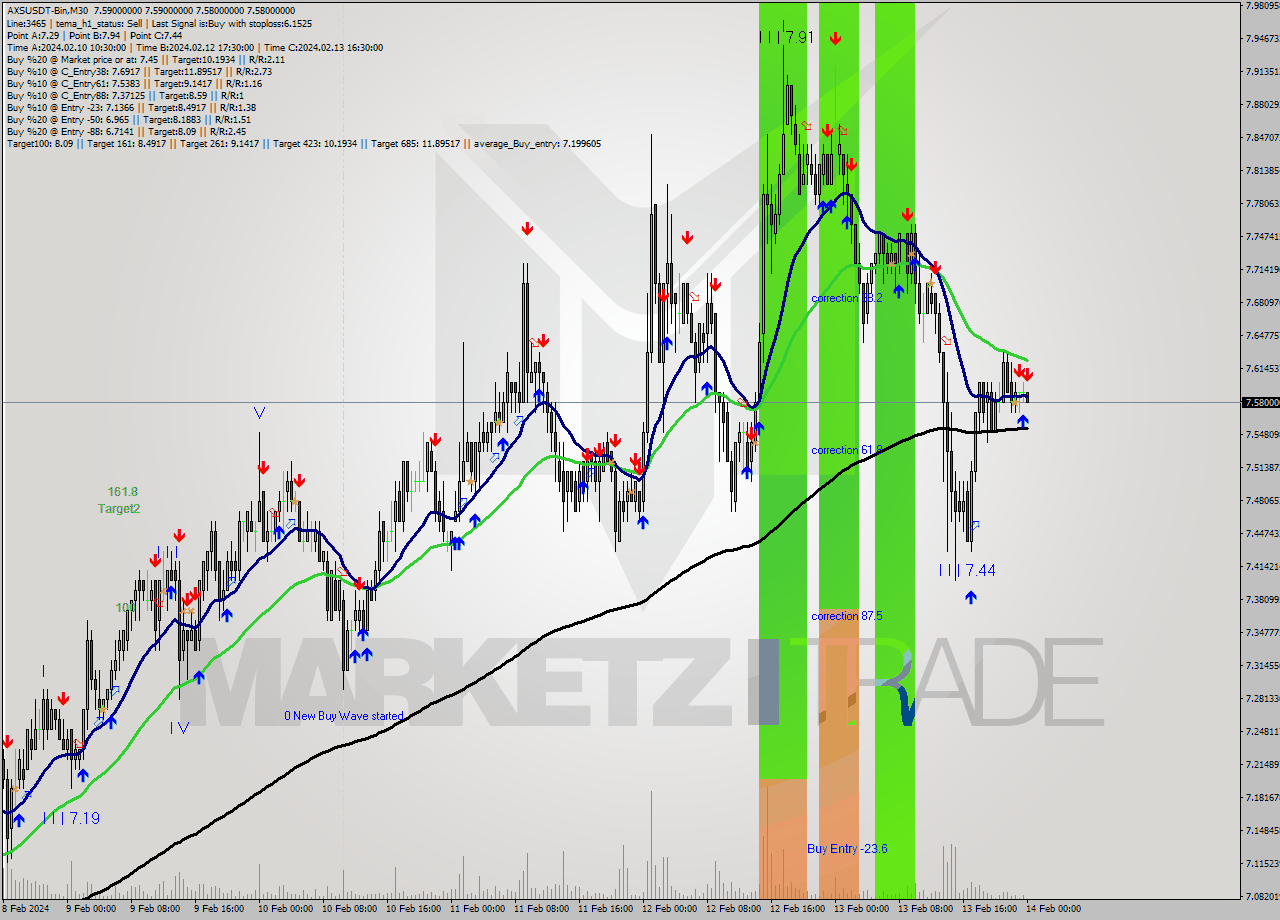1280x920 pixels.
Task: Click the red arrow right of the 7.91 label
Action: click(835, 38)
